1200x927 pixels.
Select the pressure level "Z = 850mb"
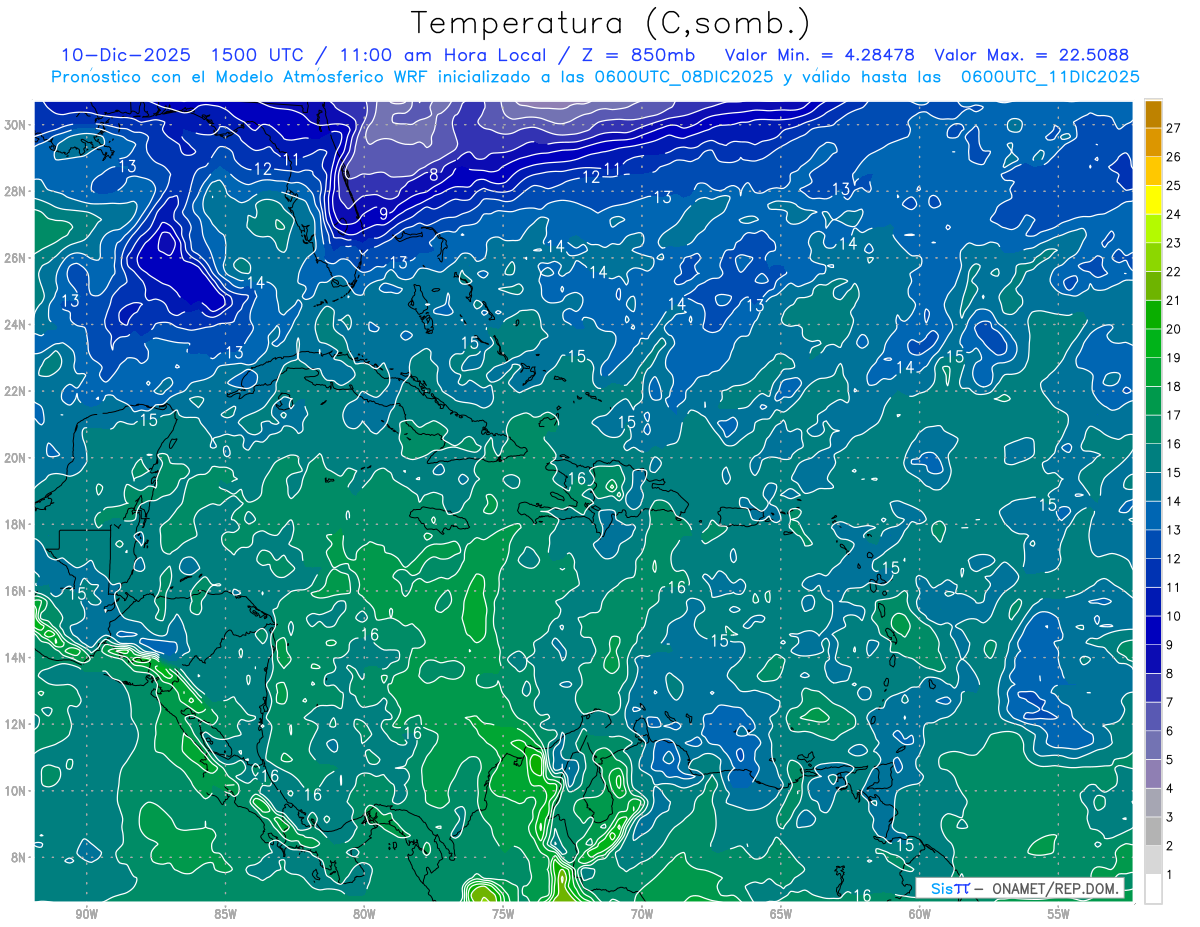pos(632,55)
